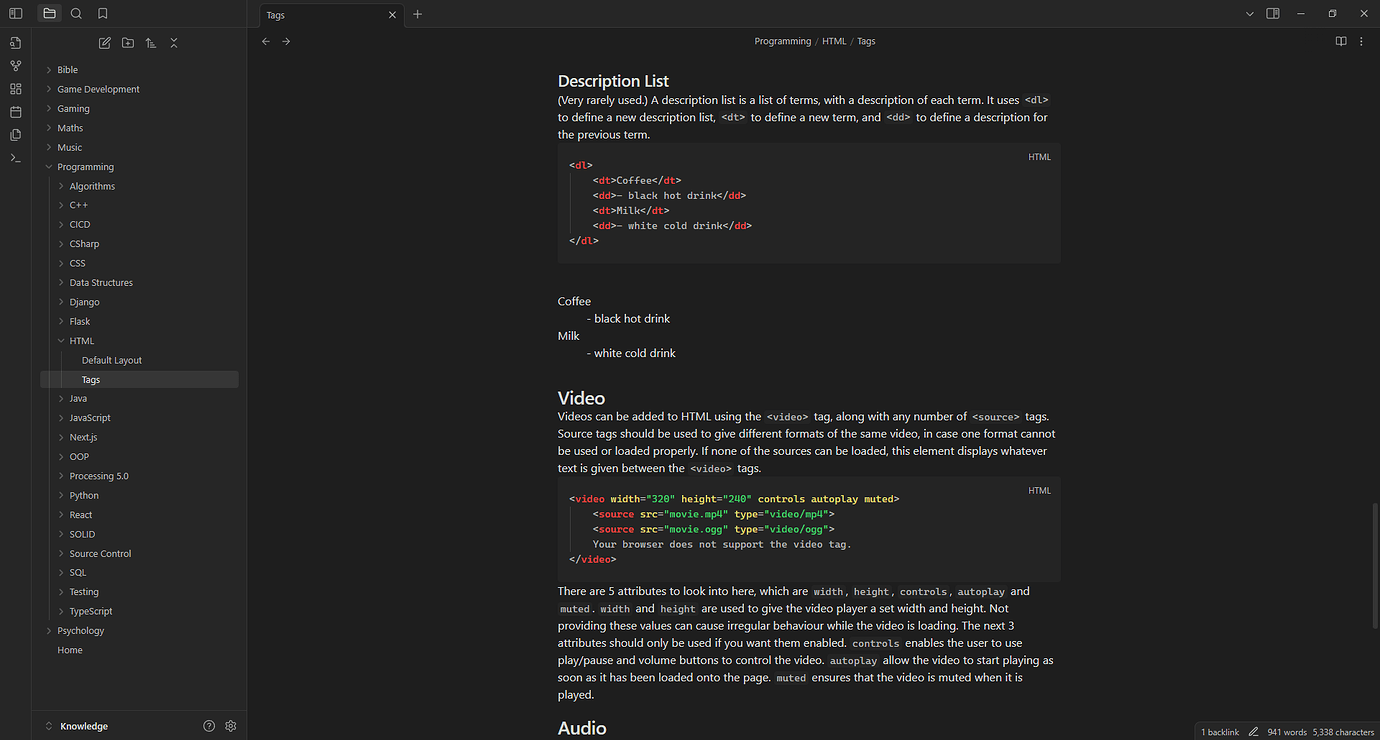Toggle the left sidebar panel

pyautogui.click(x=15, y=14)
